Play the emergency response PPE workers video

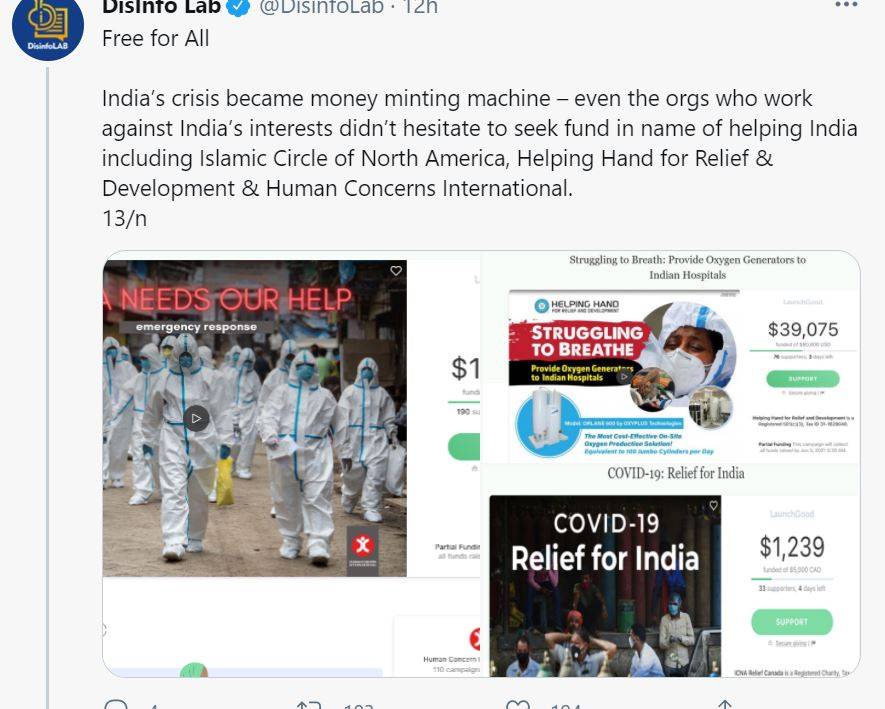(x=196, y=418)
